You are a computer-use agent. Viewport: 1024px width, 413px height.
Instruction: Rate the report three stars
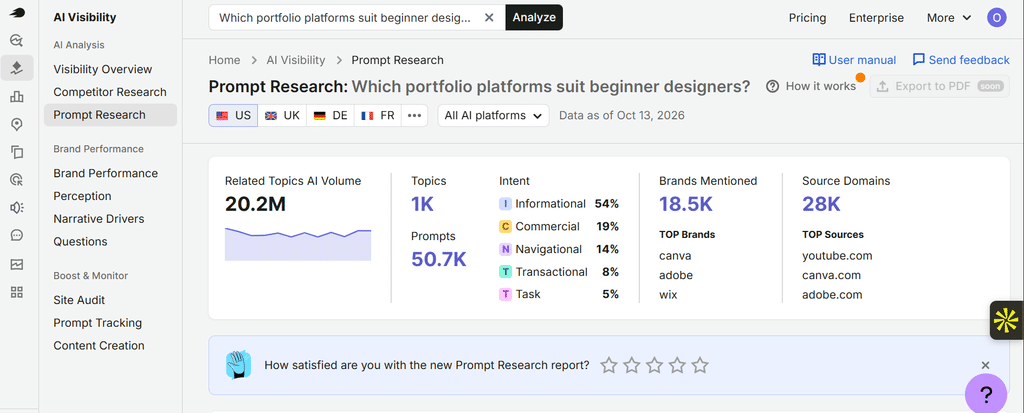(x=654, y=365)
